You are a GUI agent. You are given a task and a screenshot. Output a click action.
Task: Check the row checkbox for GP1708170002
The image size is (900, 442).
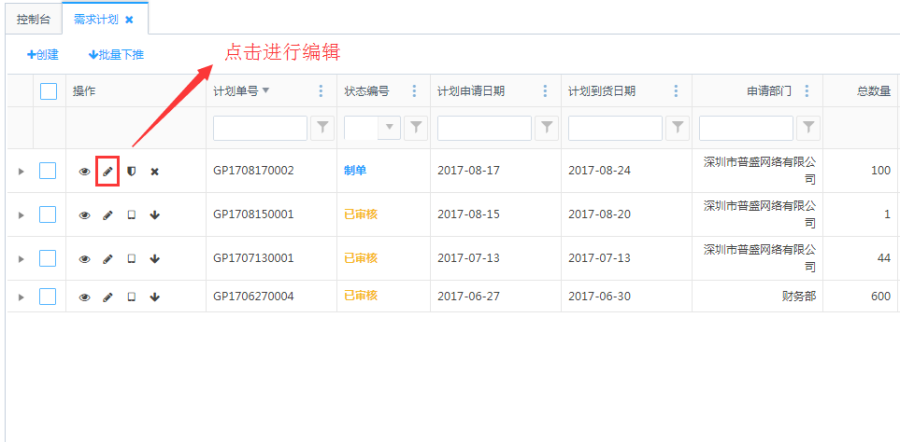48,171
